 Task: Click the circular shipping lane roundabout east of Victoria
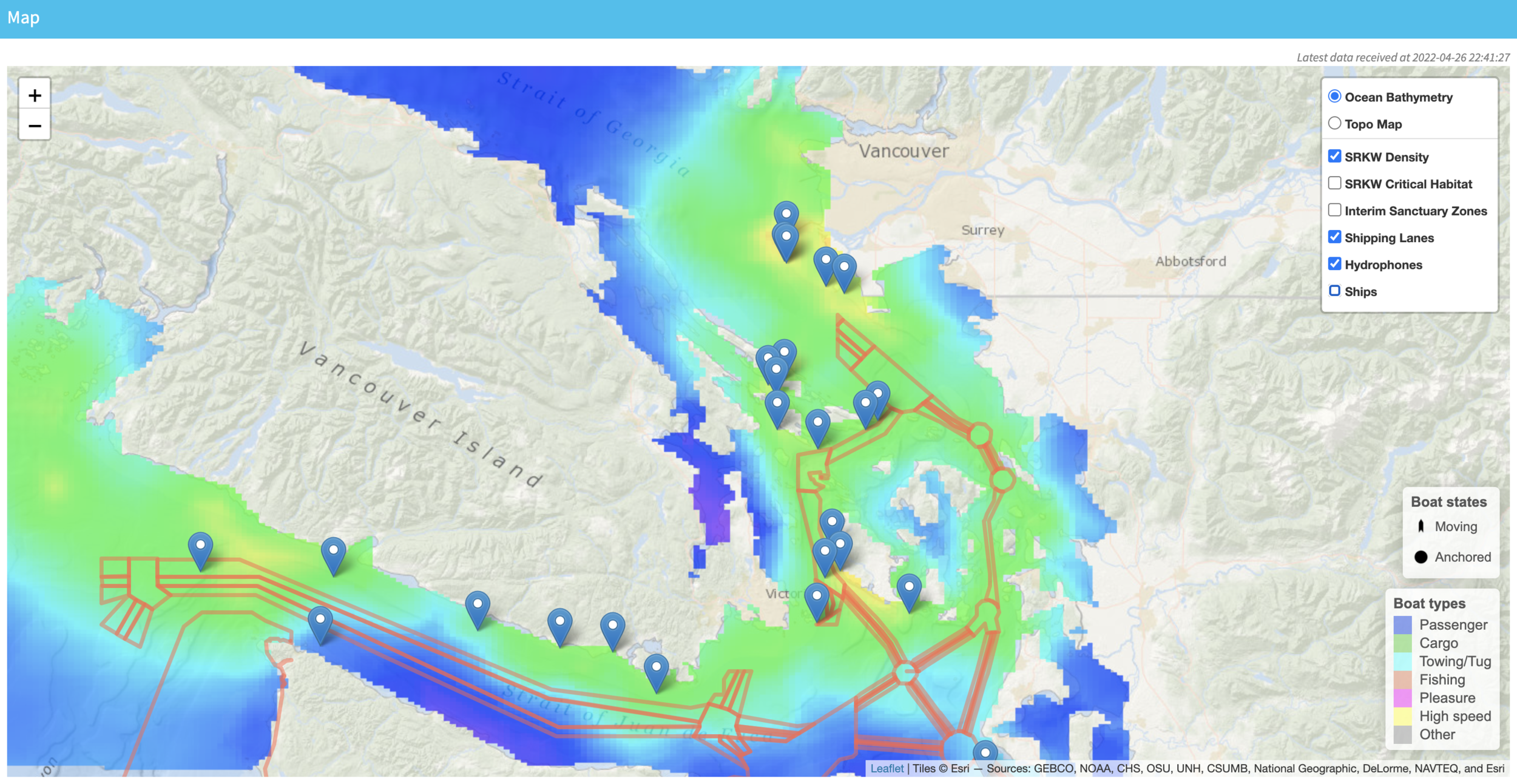[905, 672]
